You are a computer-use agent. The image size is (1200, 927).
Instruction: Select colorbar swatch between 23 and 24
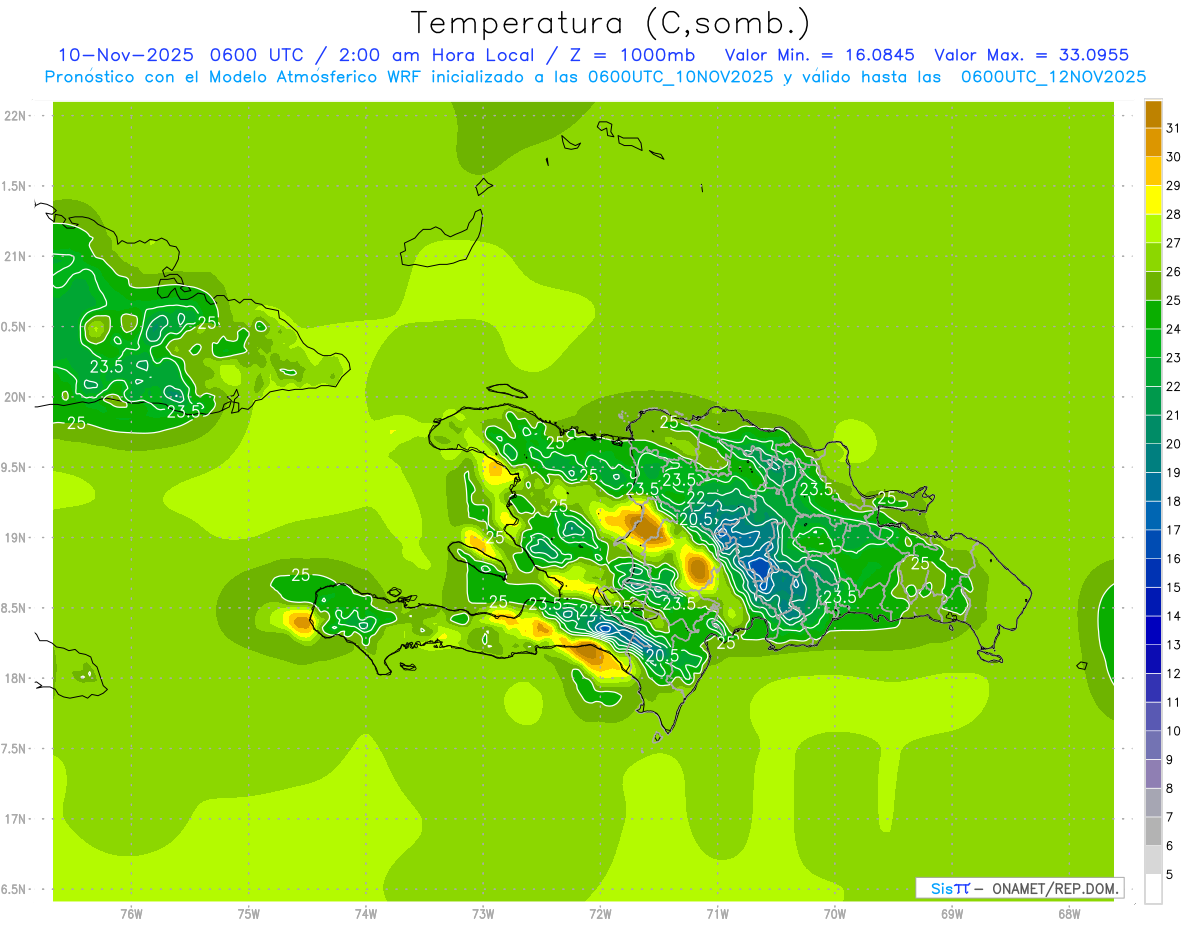point(1153,343)
